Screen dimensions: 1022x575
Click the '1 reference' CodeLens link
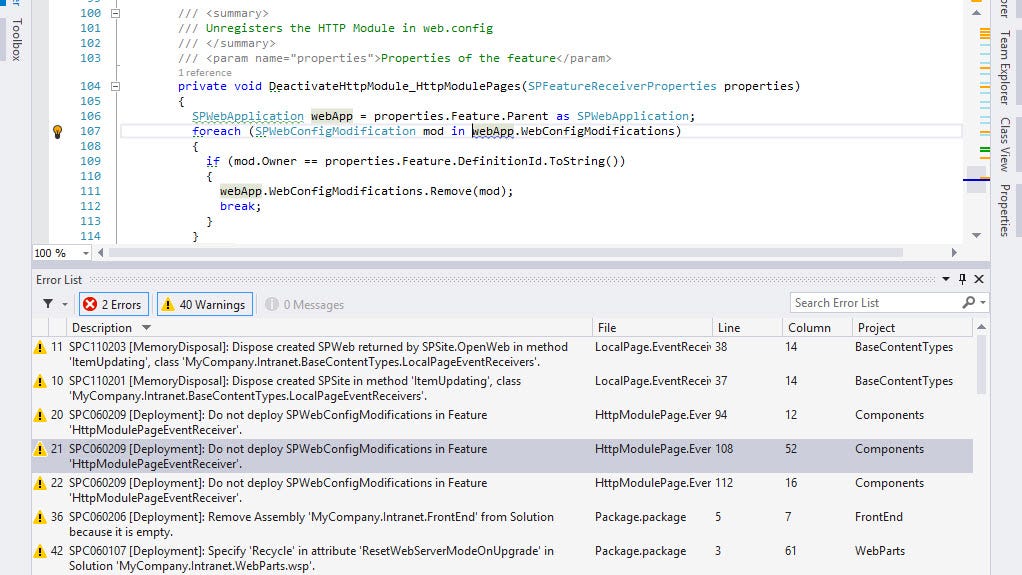click(205, 72)
